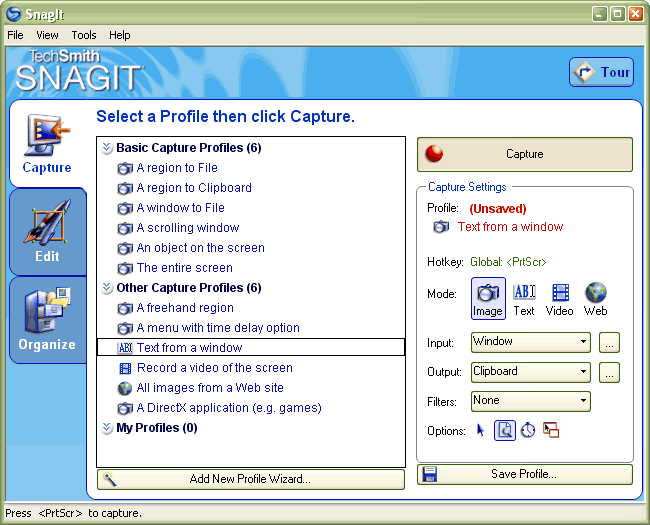Select 'A scrolling window' profile
Image resolution: width=650 pixels, height=525 pixels.
click(x=188, y=228)
